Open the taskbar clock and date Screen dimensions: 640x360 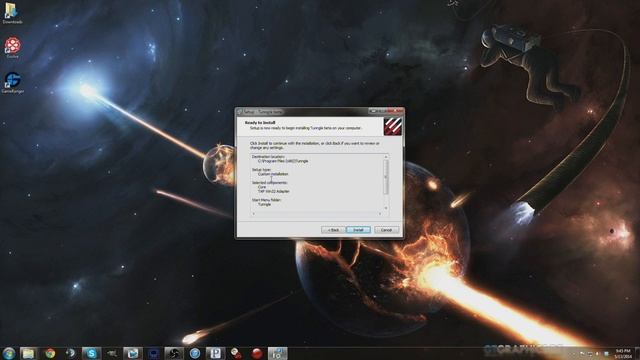pyautogui.click(x=623, y=353)
